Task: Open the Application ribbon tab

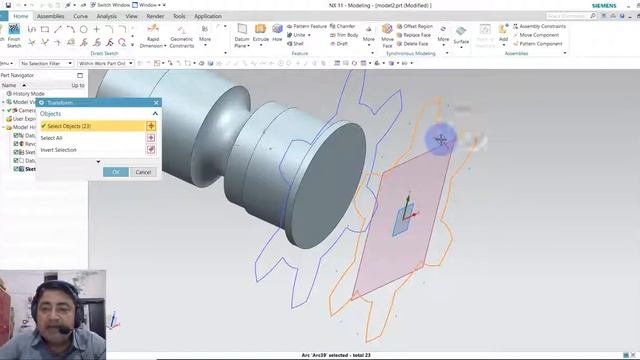Action: pyautogui.click(x=208, y=16)
